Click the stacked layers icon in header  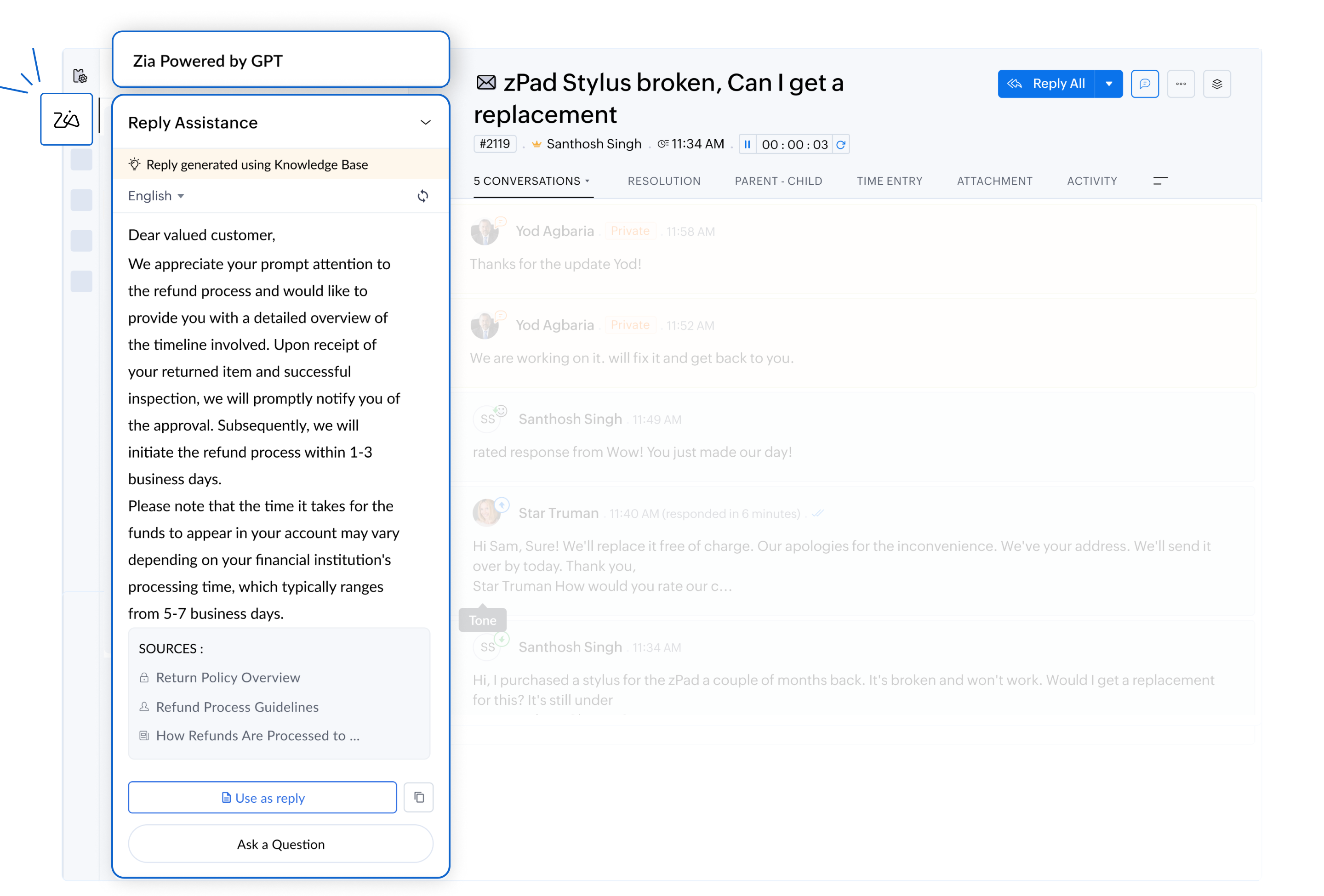(x=1217, y=84)
